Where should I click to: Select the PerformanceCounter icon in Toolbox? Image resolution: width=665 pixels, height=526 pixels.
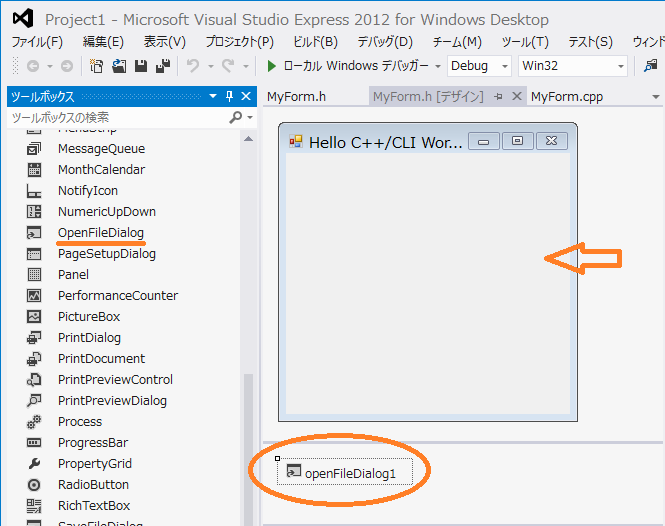coord(34,296)
